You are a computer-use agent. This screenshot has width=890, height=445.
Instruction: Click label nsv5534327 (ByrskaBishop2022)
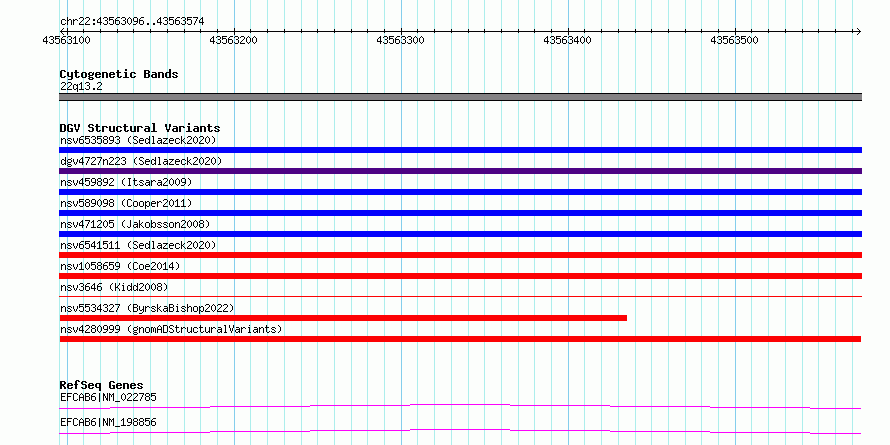[x=147, y=308]
